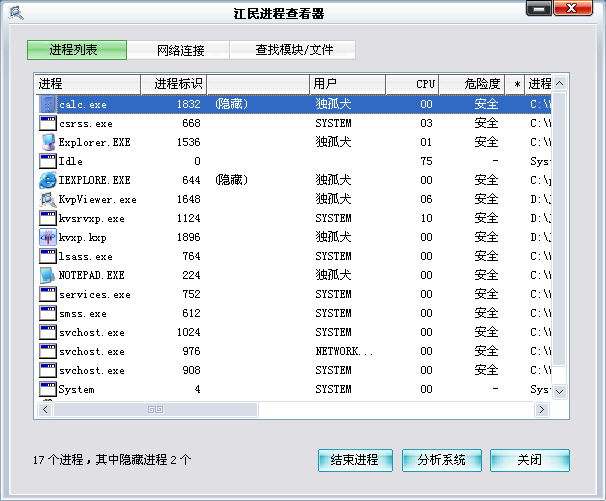
Task: Click the csrss.exe process icon
Action: point(48,123)
